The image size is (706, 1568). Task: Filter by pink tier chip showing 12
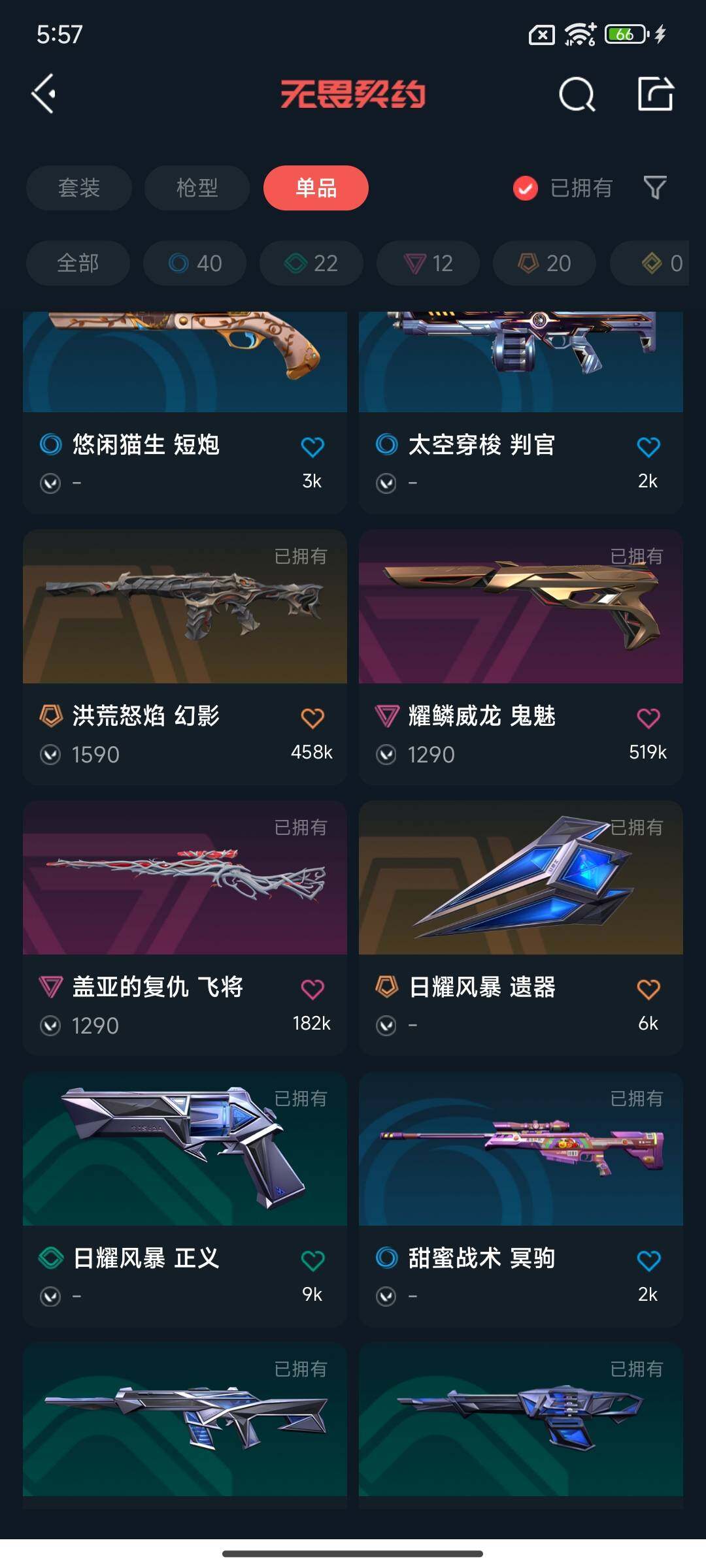[x=428, y=263]
